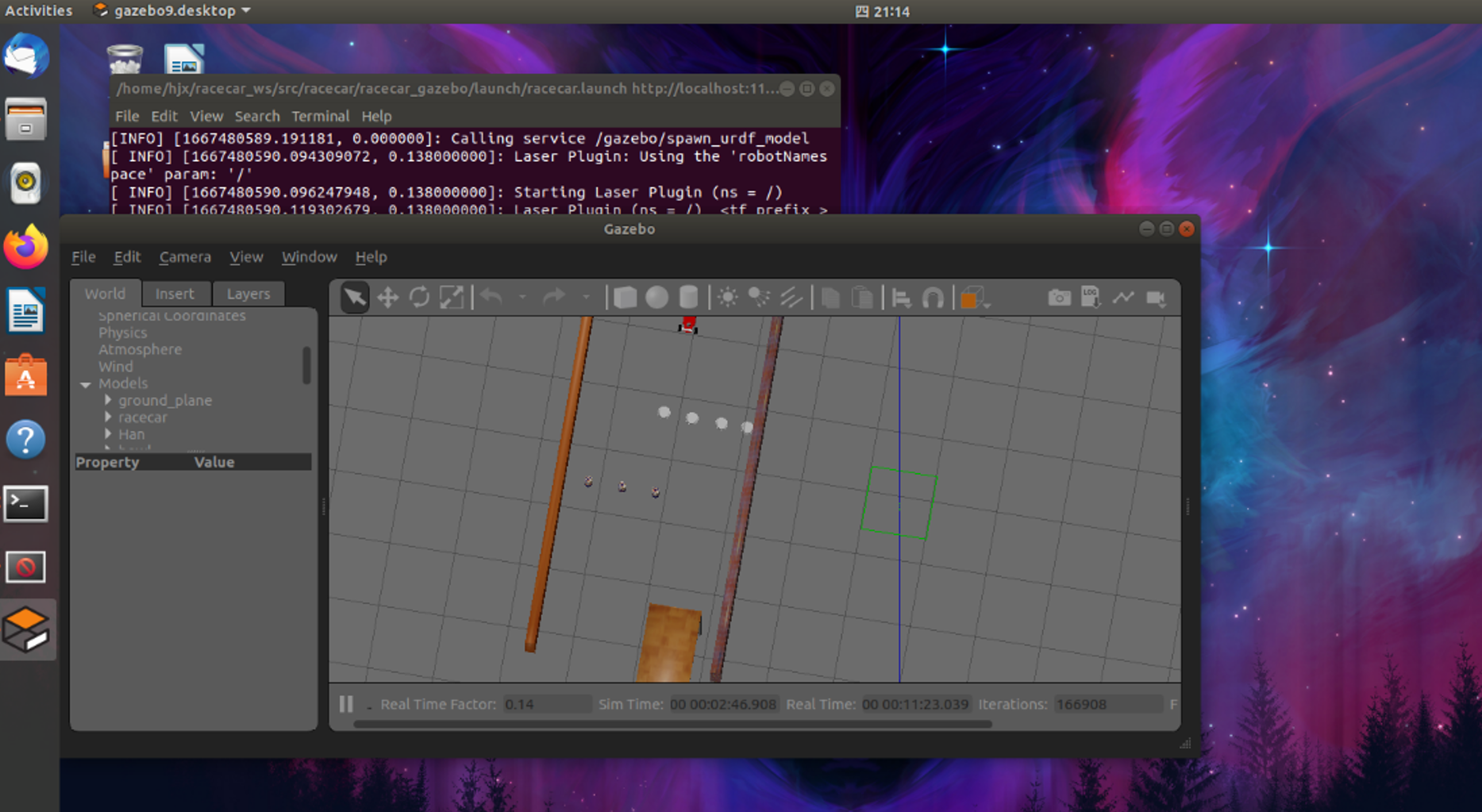
Task: Click the paste icon in Gazebo toolbar
Action: [x=862, y=298]
